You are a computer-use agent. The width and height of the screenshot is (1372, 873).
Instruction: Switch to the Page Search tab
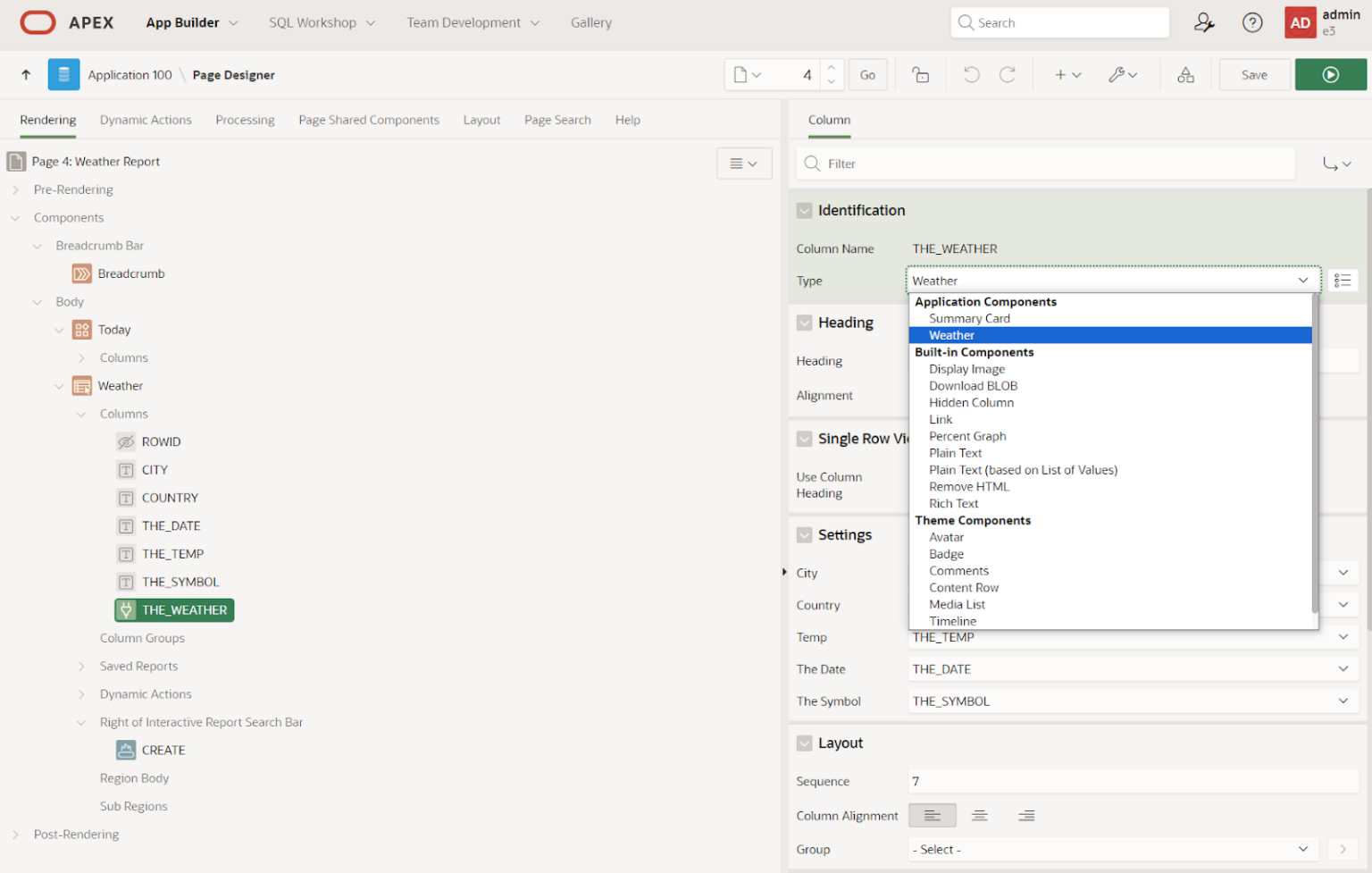[557, 120]
